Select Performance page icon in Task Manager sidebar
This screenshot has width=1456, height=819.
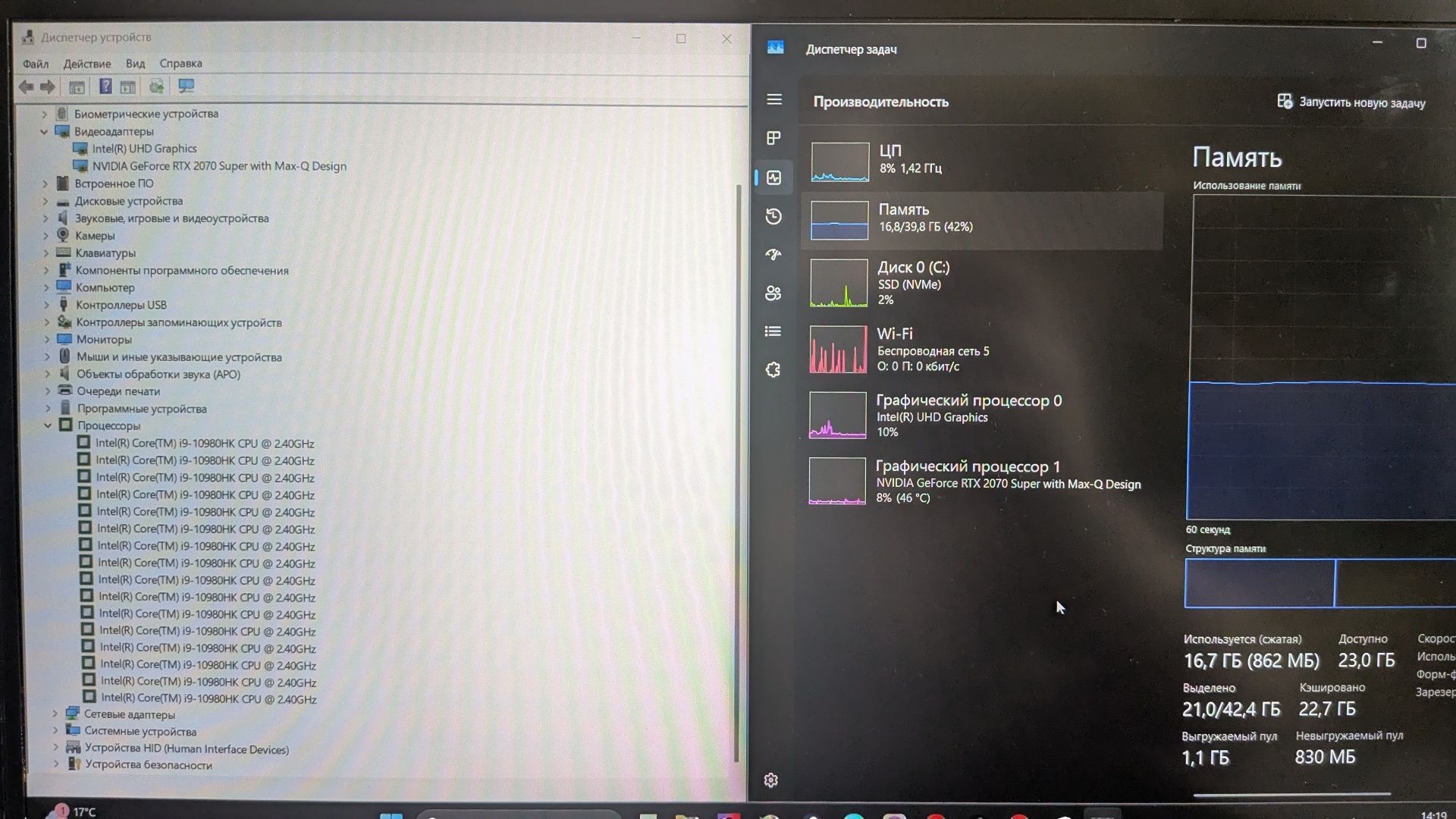(773, 177)
